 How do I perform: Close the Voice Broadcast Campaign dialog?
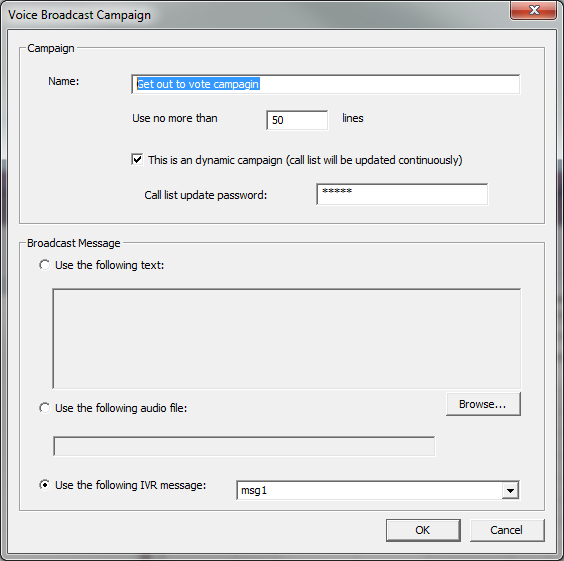point(533,10)
